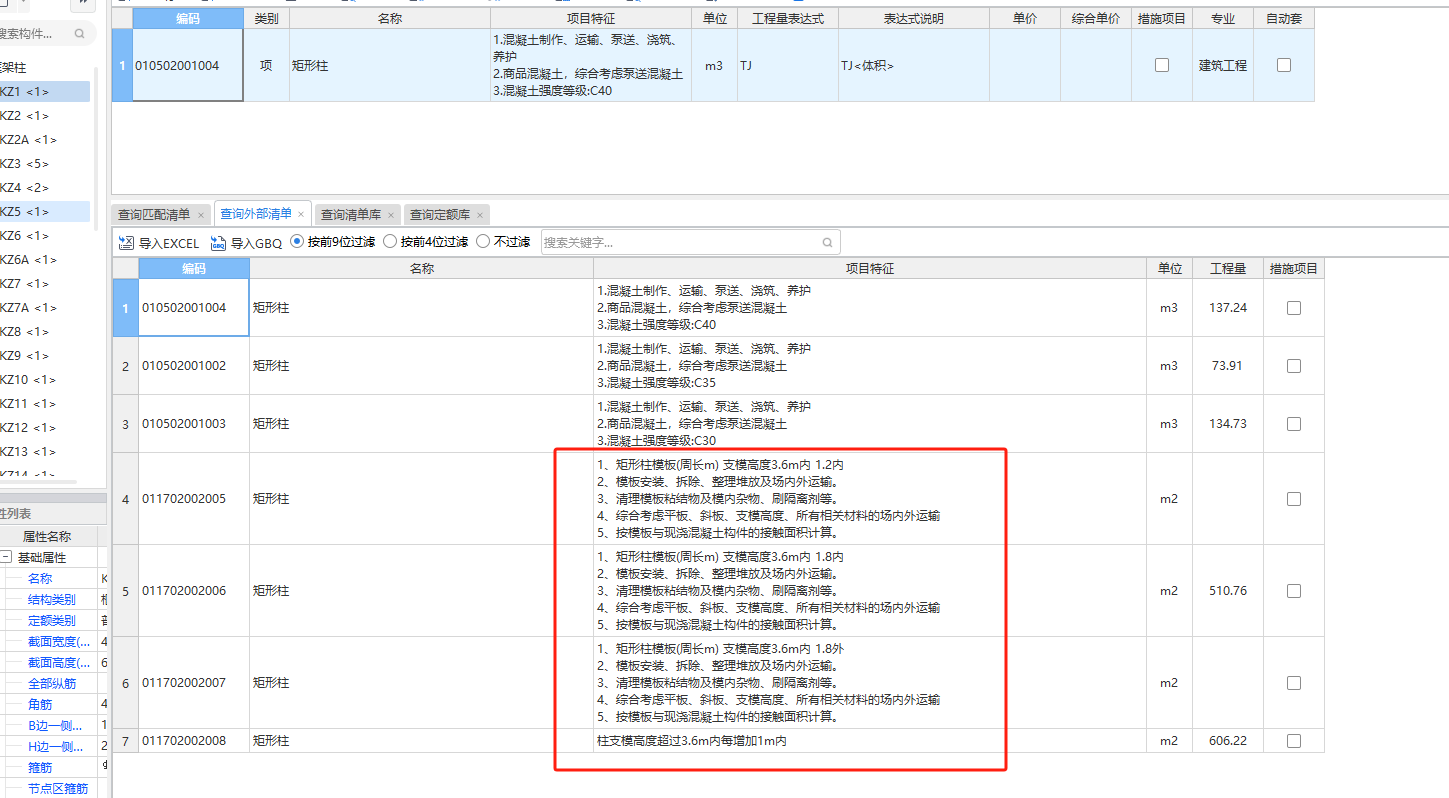Tick 自动套 checkbox in top table row

coord(1284,65)
